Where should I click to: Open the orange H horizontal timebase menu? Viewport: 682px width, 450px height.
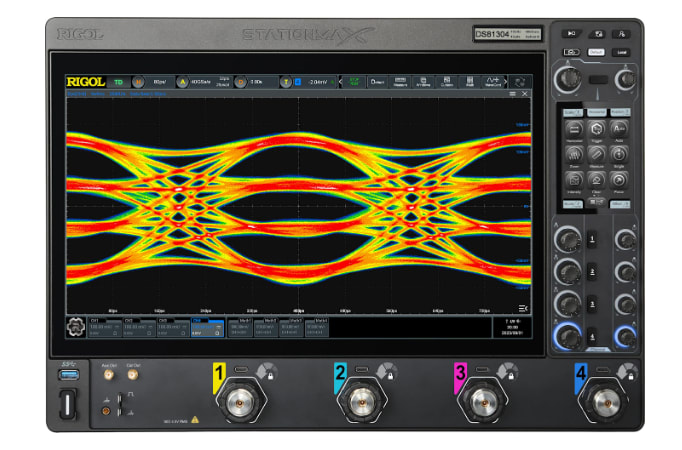(x=138, y=82)
